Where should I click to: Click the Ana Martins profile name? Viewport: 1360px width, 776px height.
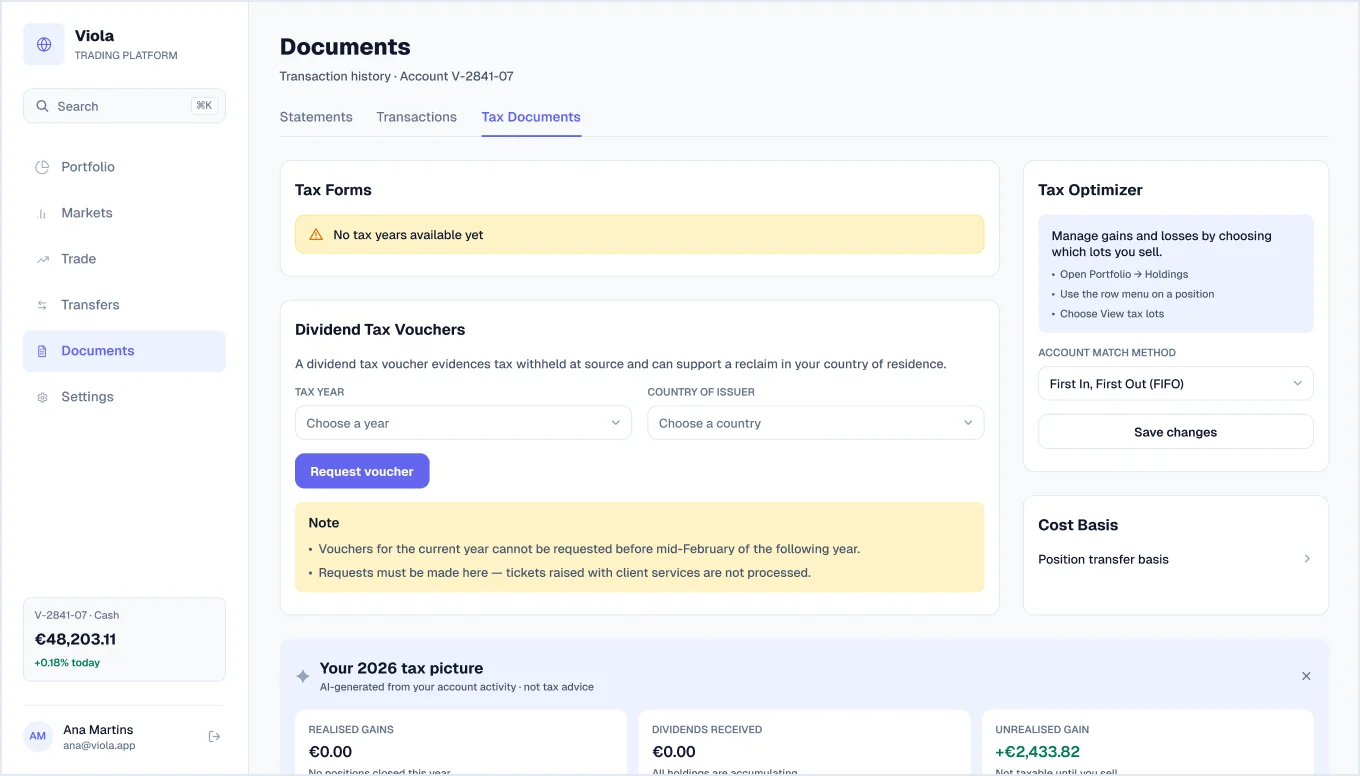click(98, 730)
